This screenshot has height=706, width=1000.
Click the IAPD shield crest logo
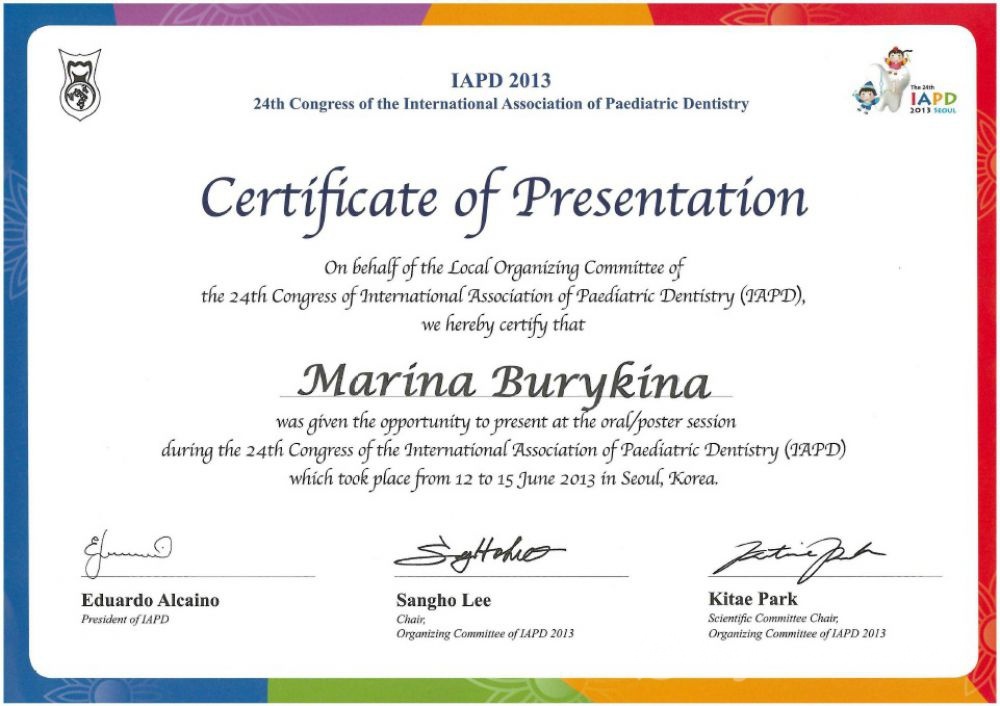(x=80, y=85)
